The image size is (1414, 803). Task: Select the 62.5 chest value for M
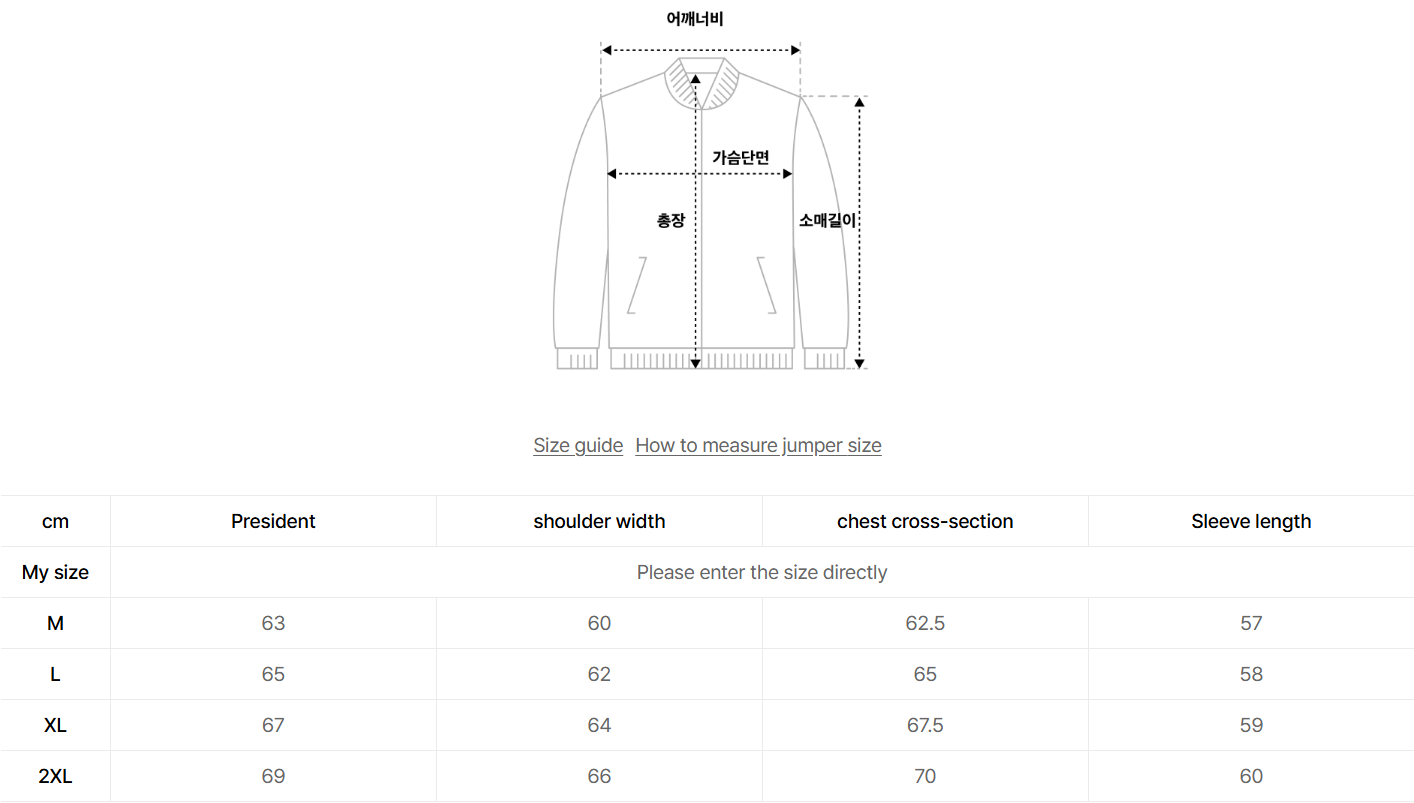925,624
